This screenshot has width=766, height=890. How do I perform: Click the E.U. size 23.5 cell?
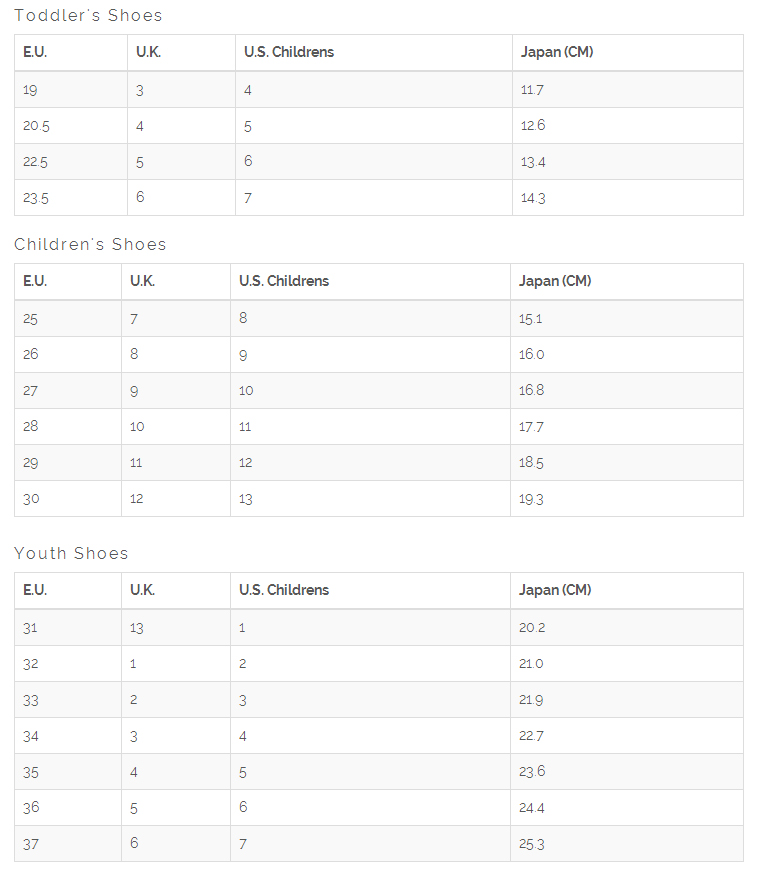(x=36, y=198)
